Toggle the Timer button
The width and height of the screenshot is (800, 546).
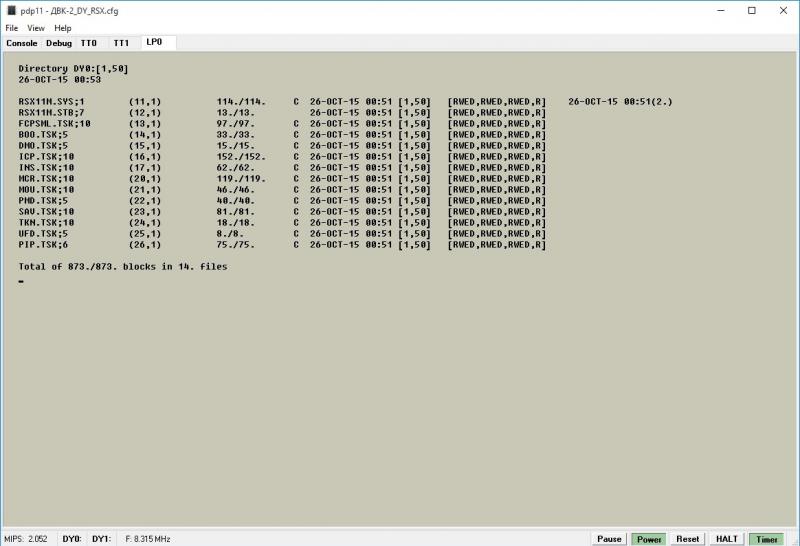pyautogui.click(x=766, y=538)
